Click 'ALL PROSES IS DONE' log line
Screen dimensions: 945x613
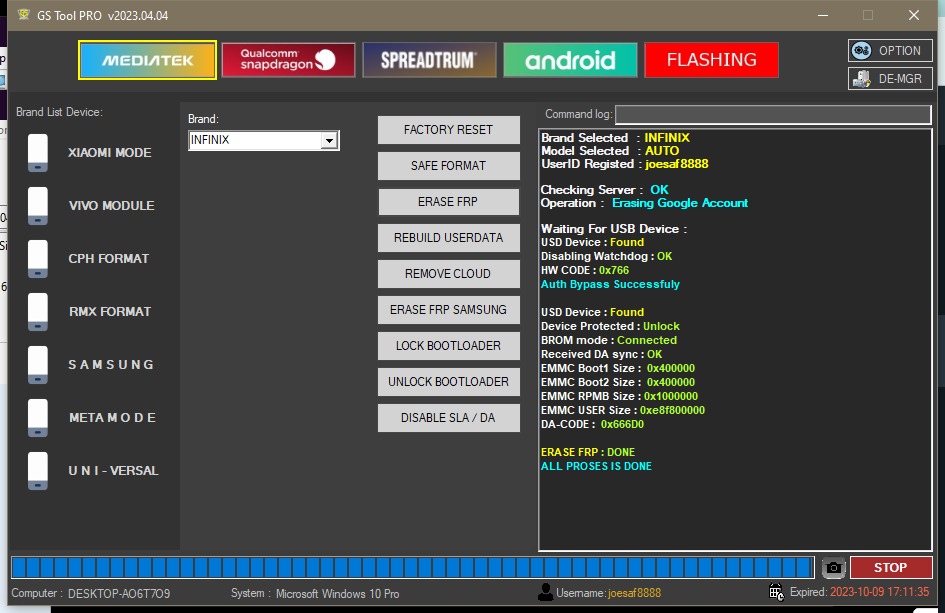(x=596, y=466)
